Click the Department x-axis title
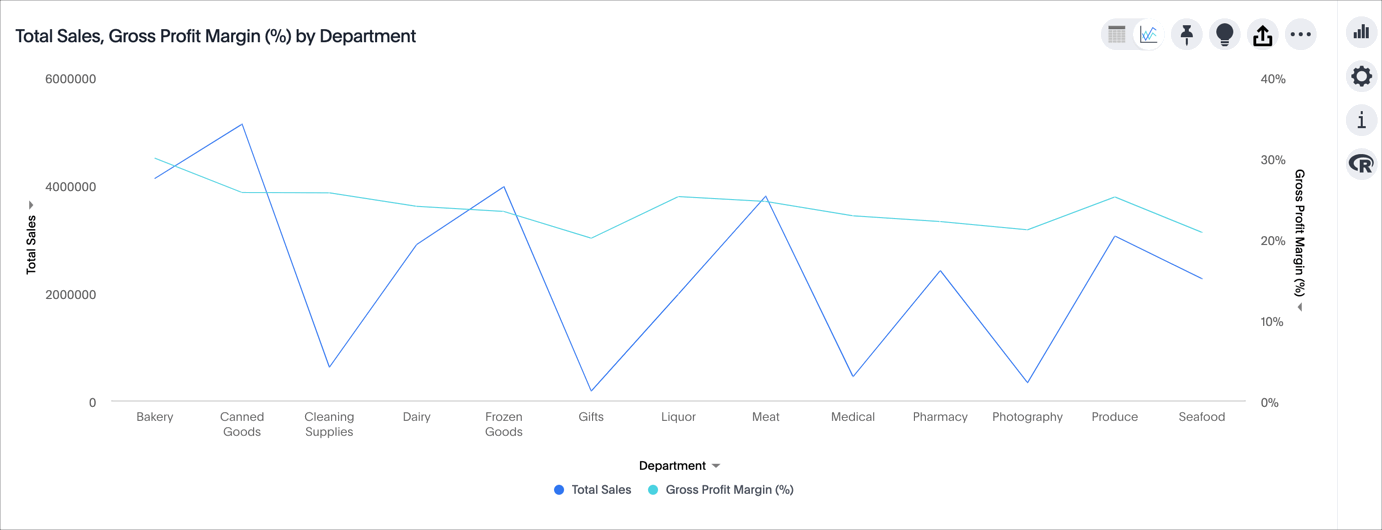 point(672,466)
